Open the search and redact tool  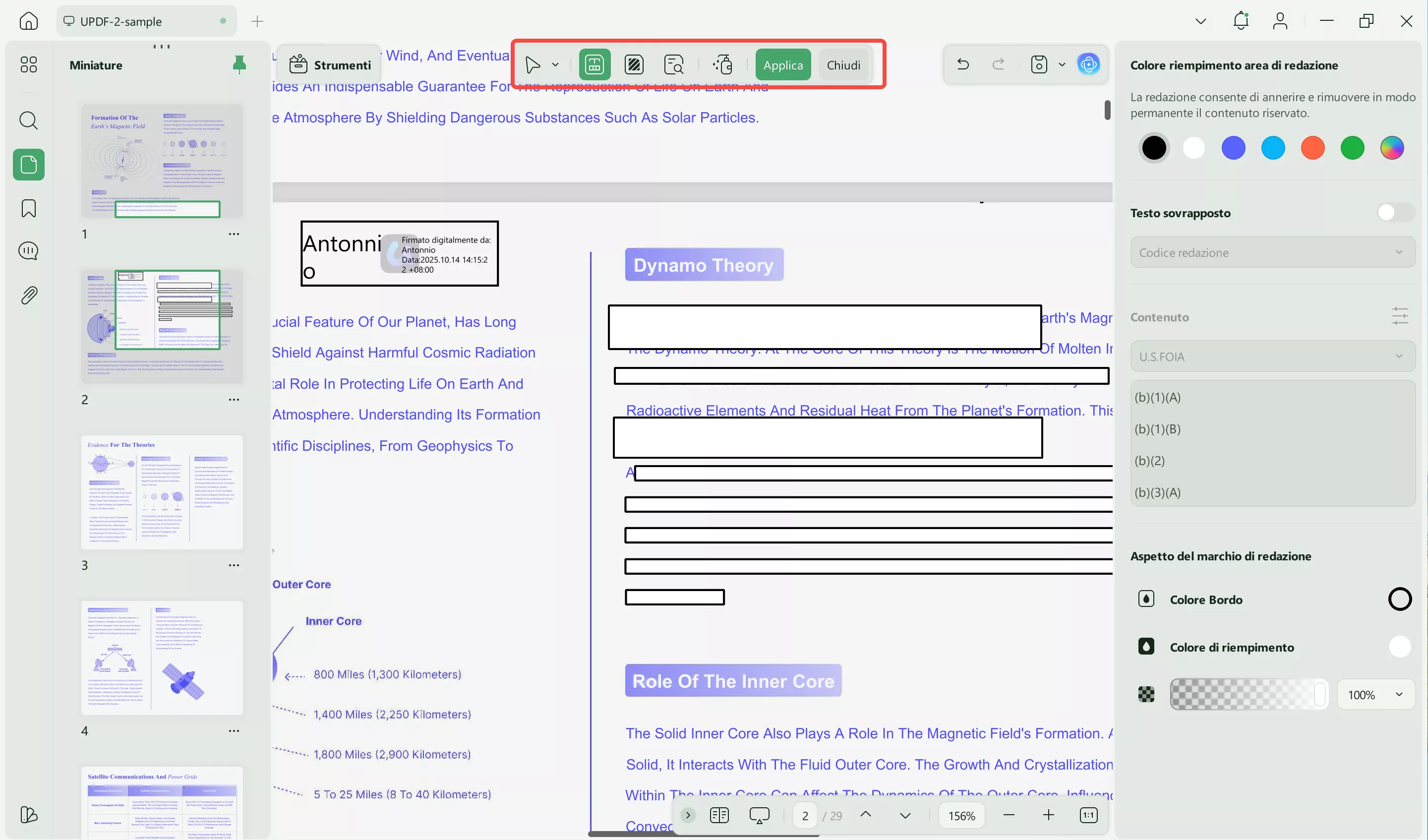(673, 64)
